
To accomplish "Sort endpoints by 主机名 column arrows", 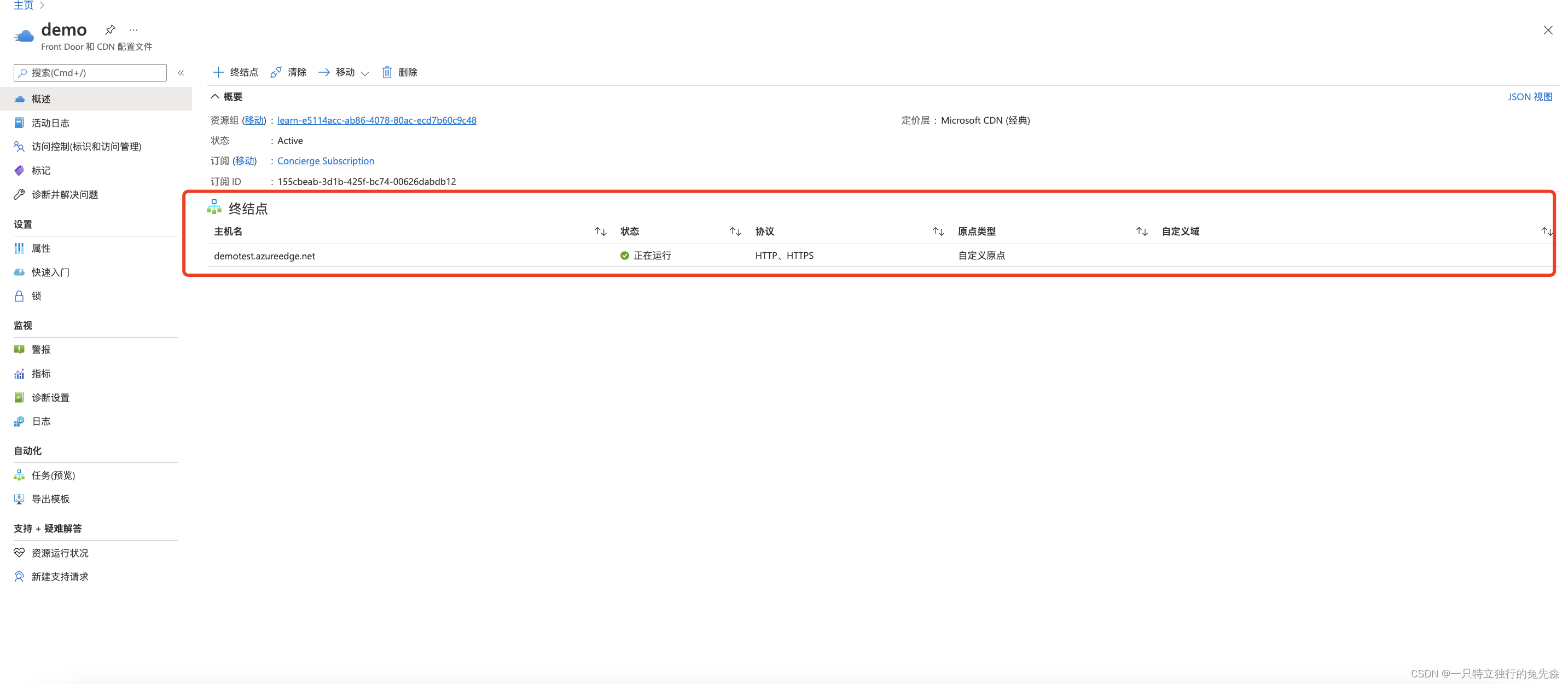I will click(x=600, y=232).
